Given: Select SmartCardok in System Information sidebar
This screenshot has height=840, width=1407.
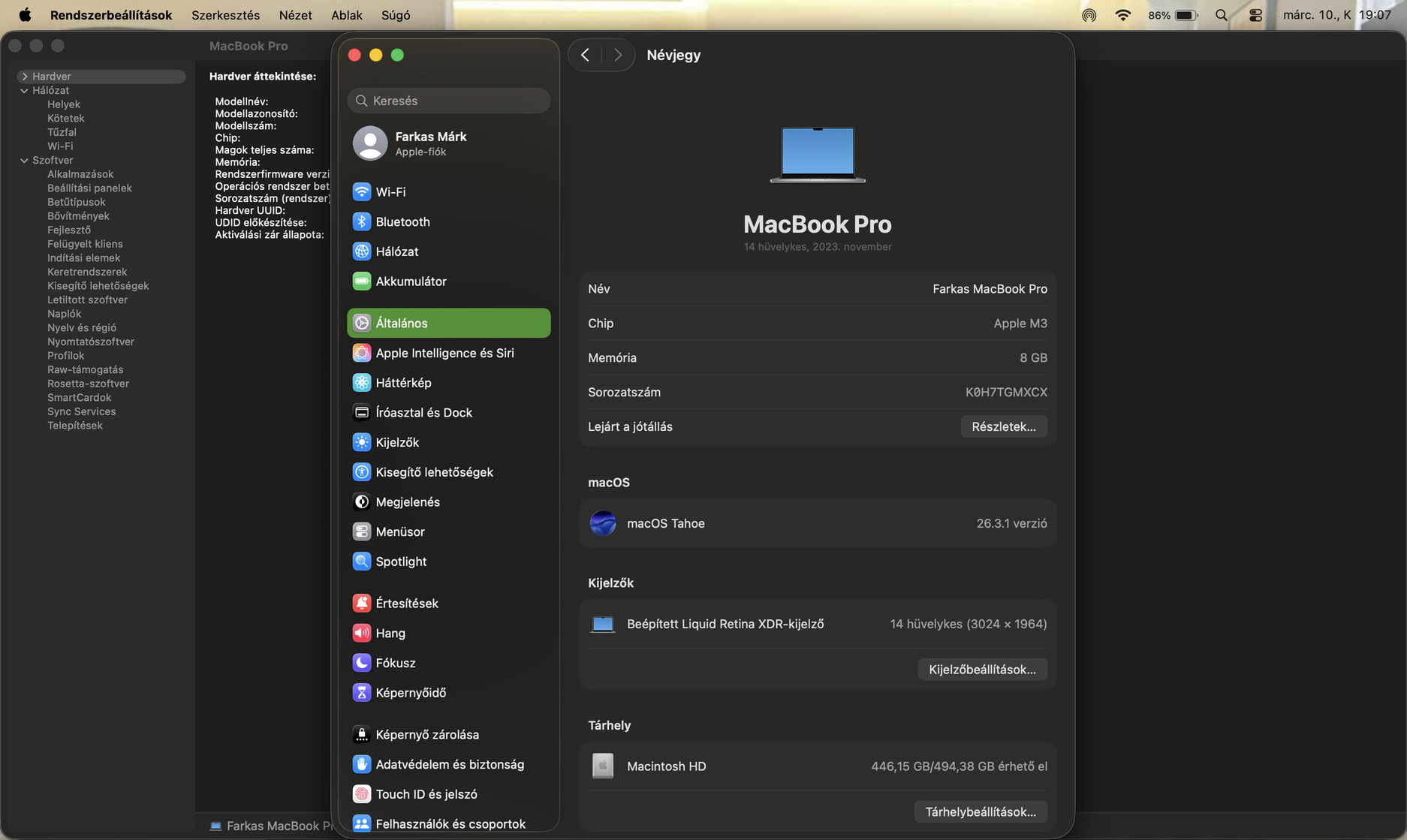Looking at the screenshot, I should coord(80,398).
